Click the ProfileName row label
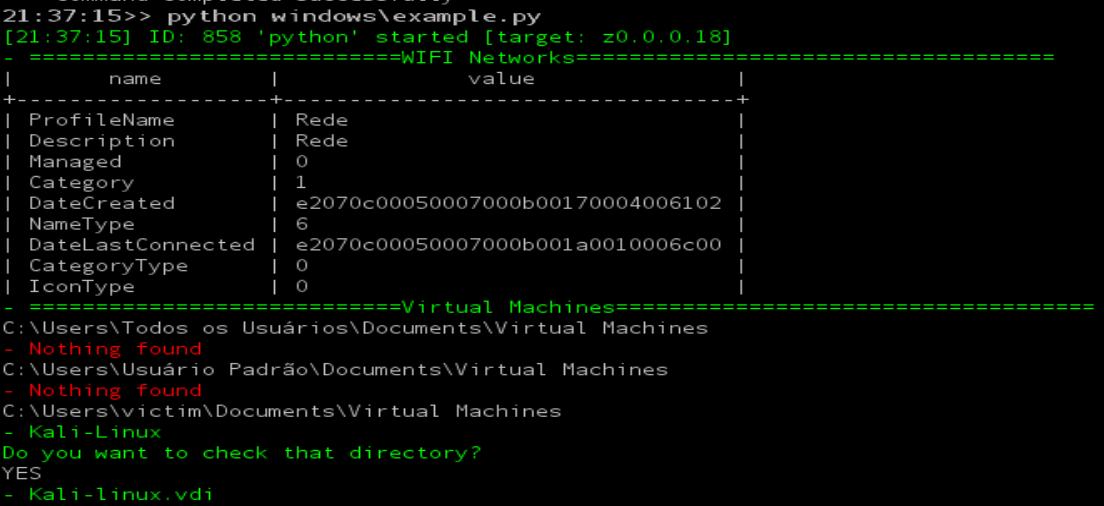The width and height of the screenshot is (1104, 506). point(101,120)
